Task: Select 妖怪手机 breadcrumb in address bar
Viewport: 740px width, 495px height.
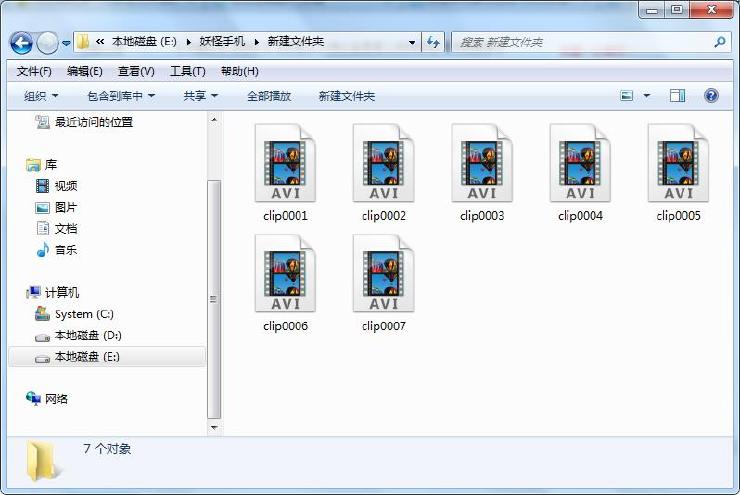Action: click(222, 42)
